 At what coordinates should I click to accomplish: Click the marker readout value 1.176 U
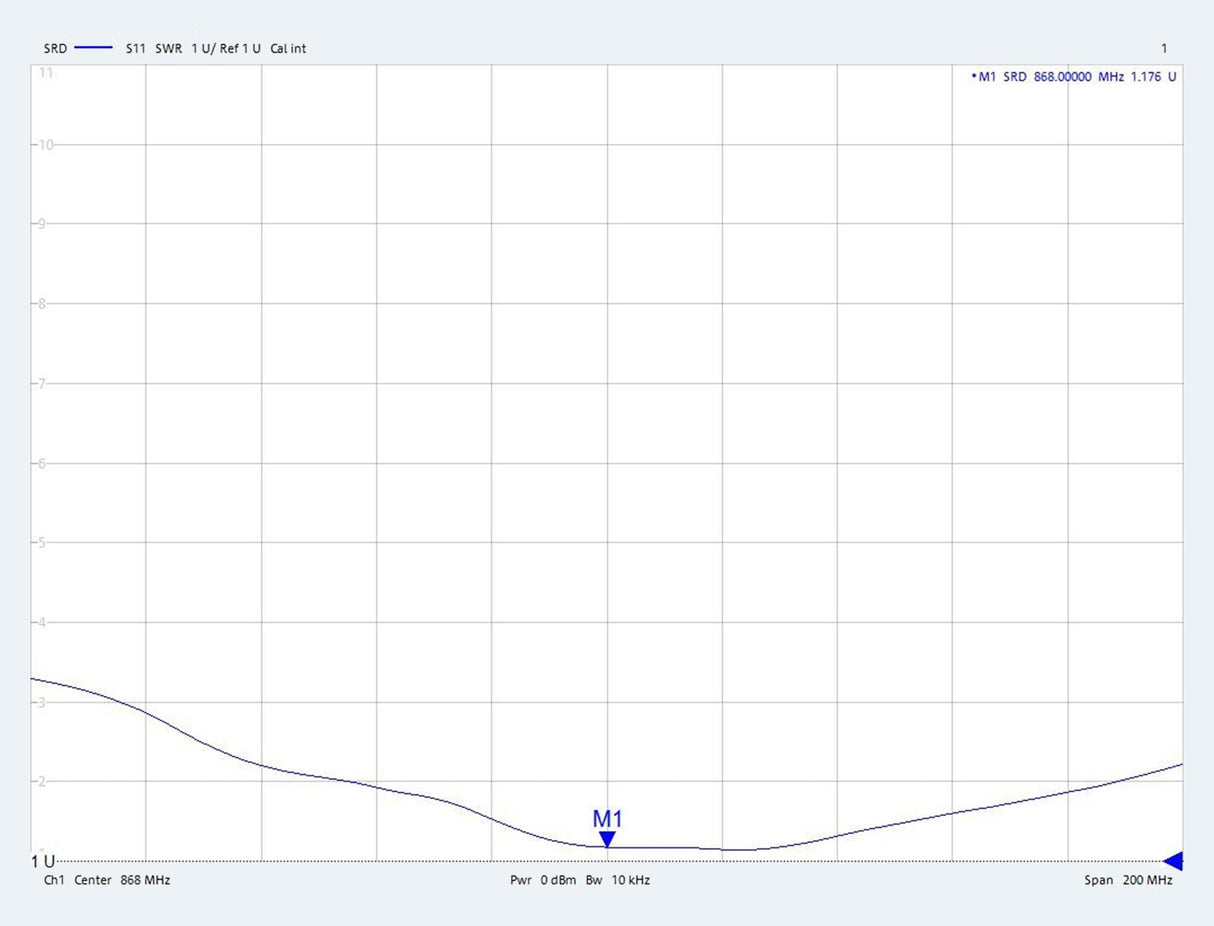click(1153, 77)
